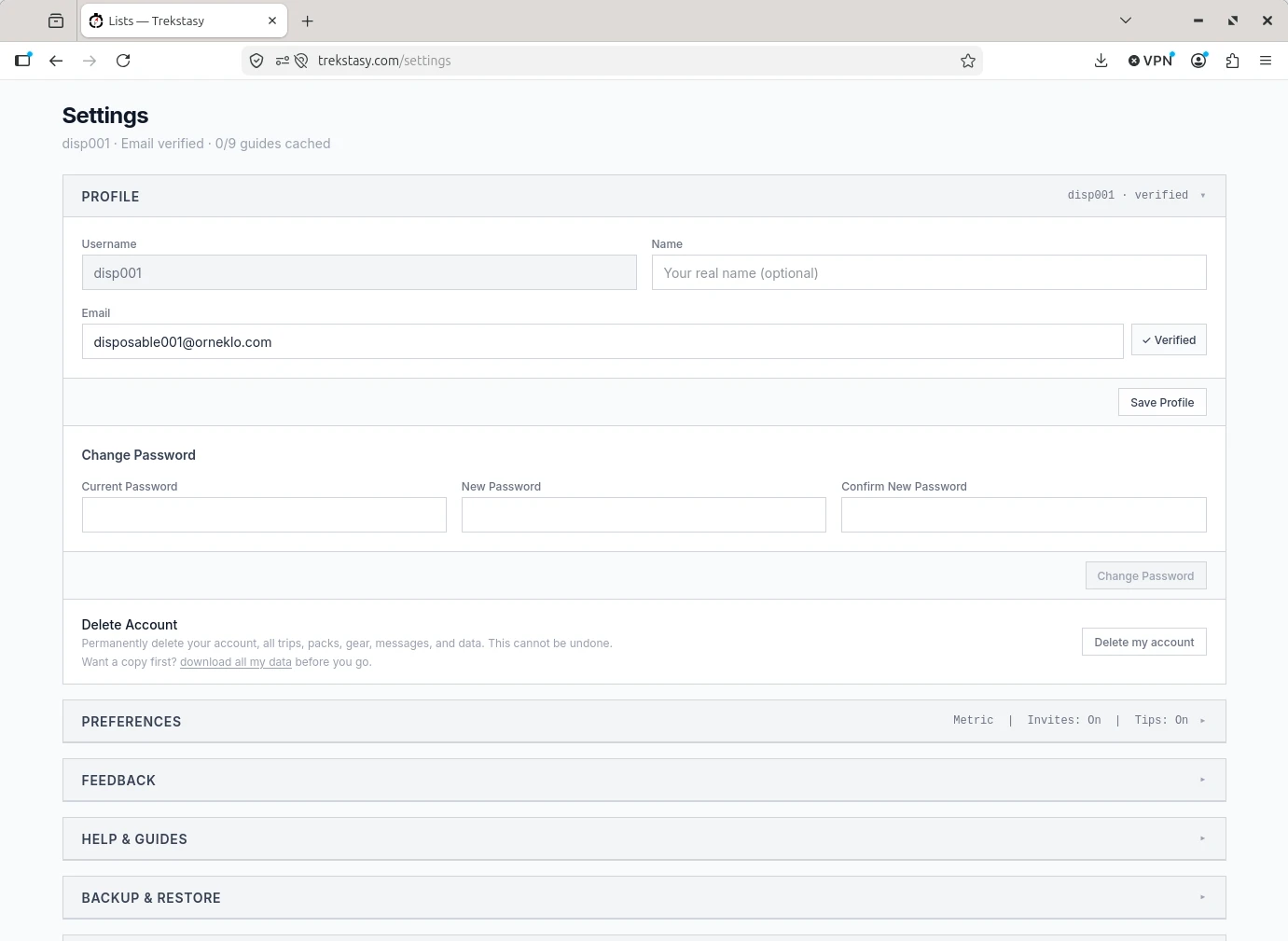1288x941 pixels.
Task: Click the Save Profile button
Action: point(1162,402)
